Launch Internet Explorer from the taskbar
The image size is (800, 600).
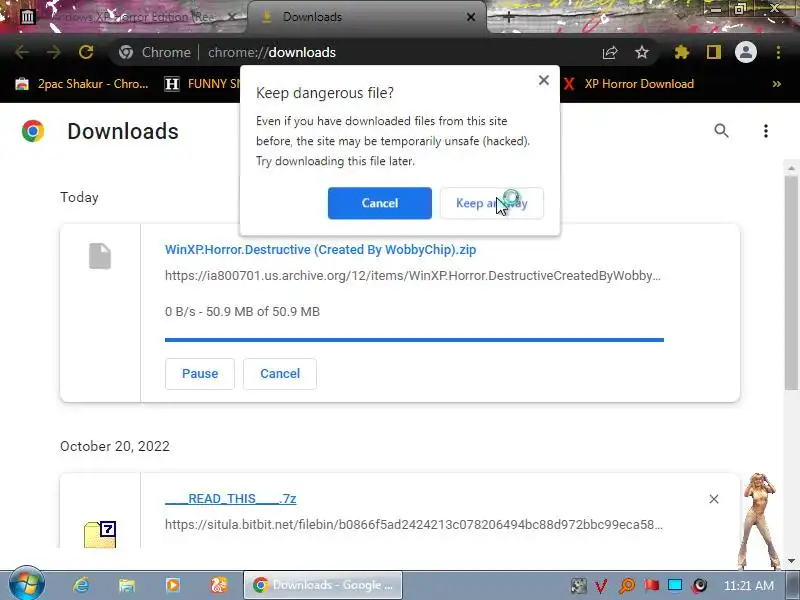click(81, 585)
